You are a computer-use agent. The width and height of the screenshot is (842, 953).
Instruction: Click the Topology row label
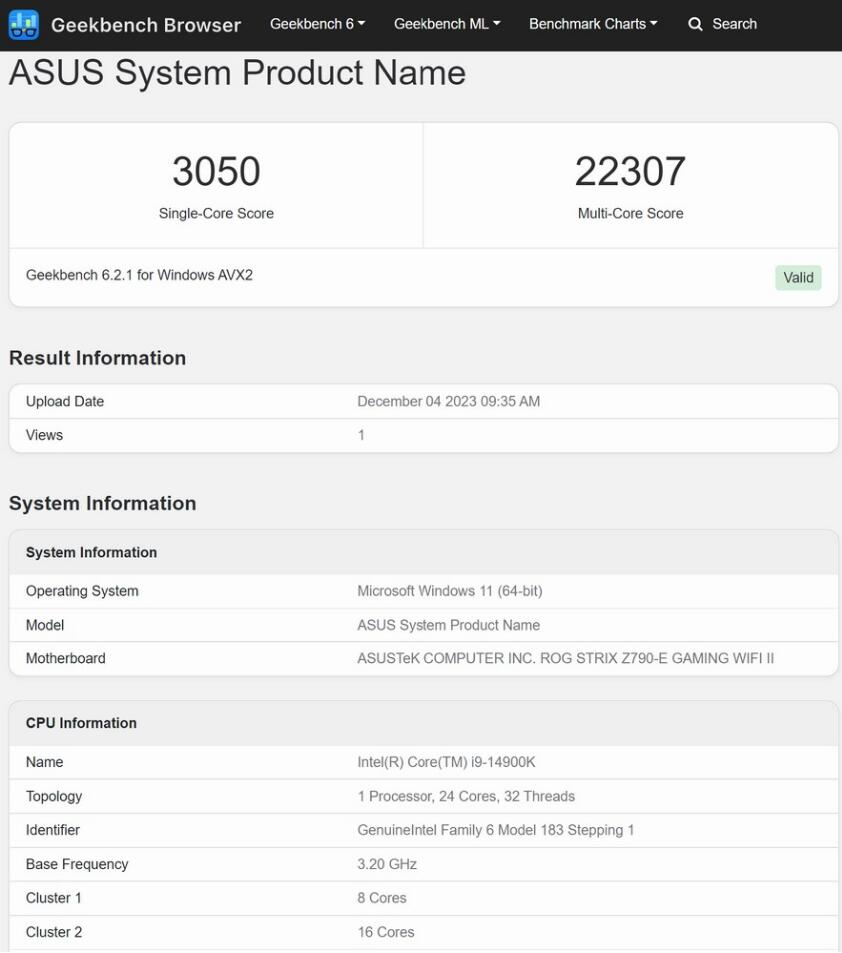53,797
